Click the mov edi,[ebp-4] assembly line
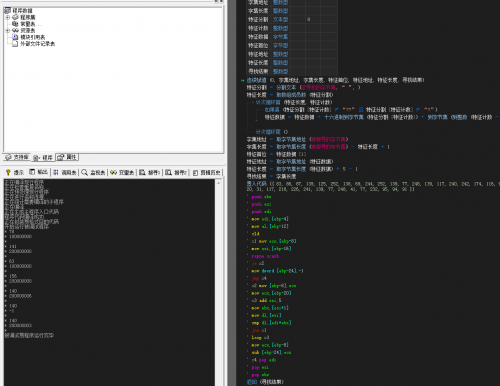 click(x=270, y=219)
